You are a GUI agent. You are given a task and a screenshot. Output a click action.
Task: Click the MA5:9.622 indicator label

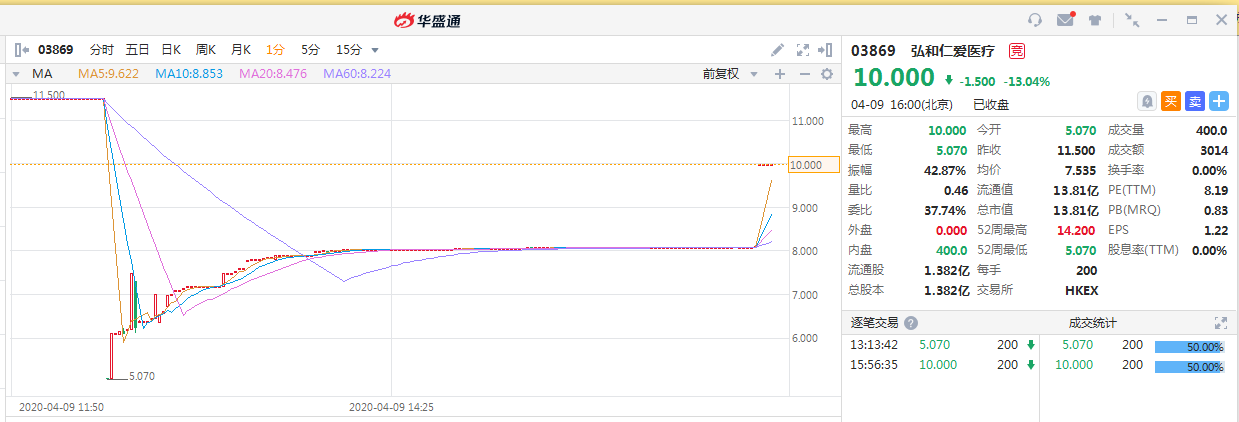109,74
